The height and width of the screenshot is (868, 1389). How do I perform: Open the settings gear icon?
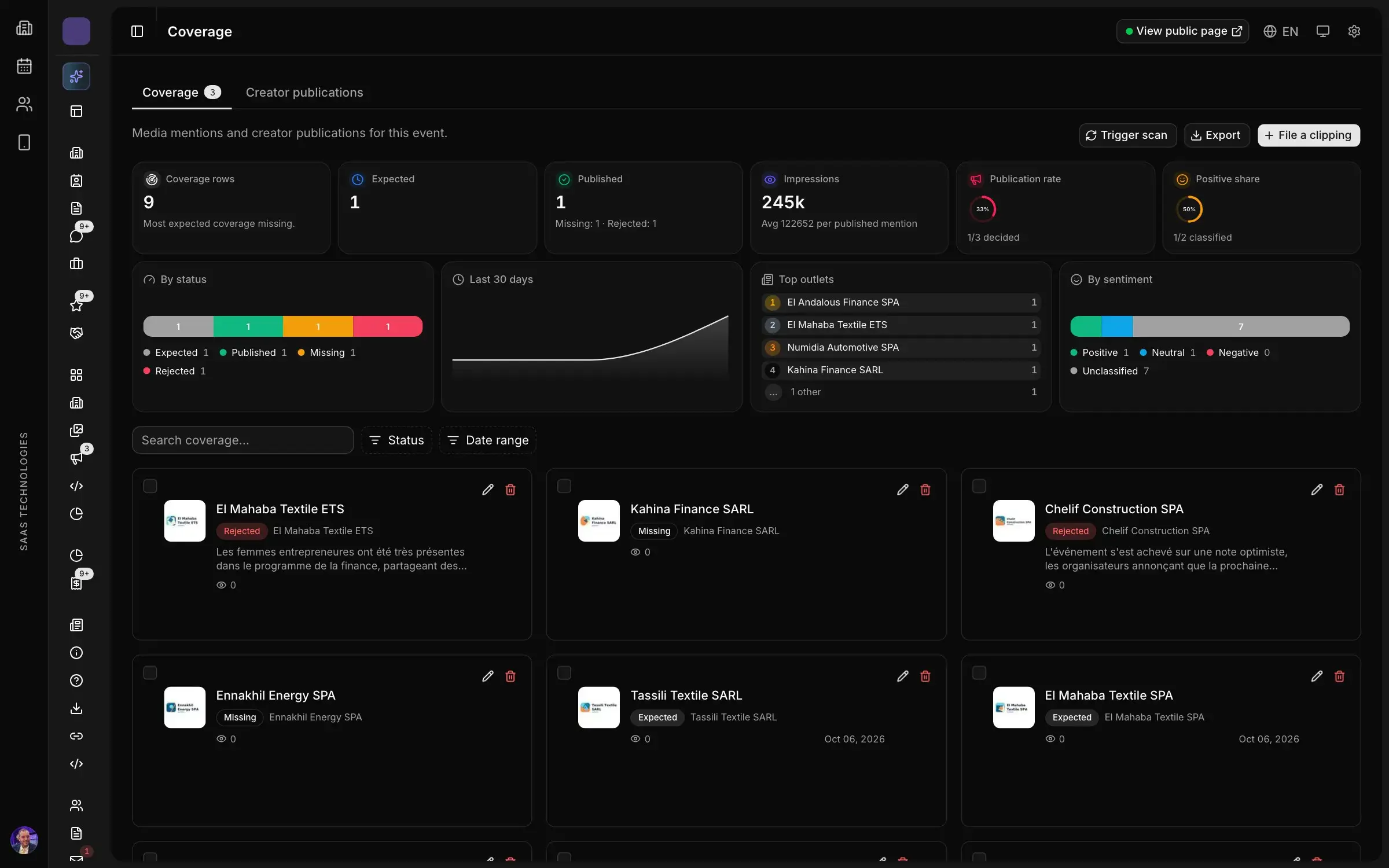[x=1354, y=31]
